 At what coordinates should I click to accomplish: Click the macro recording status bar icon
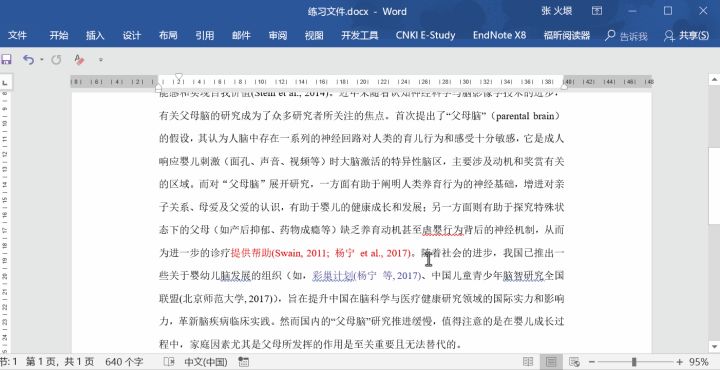(244, 362)
